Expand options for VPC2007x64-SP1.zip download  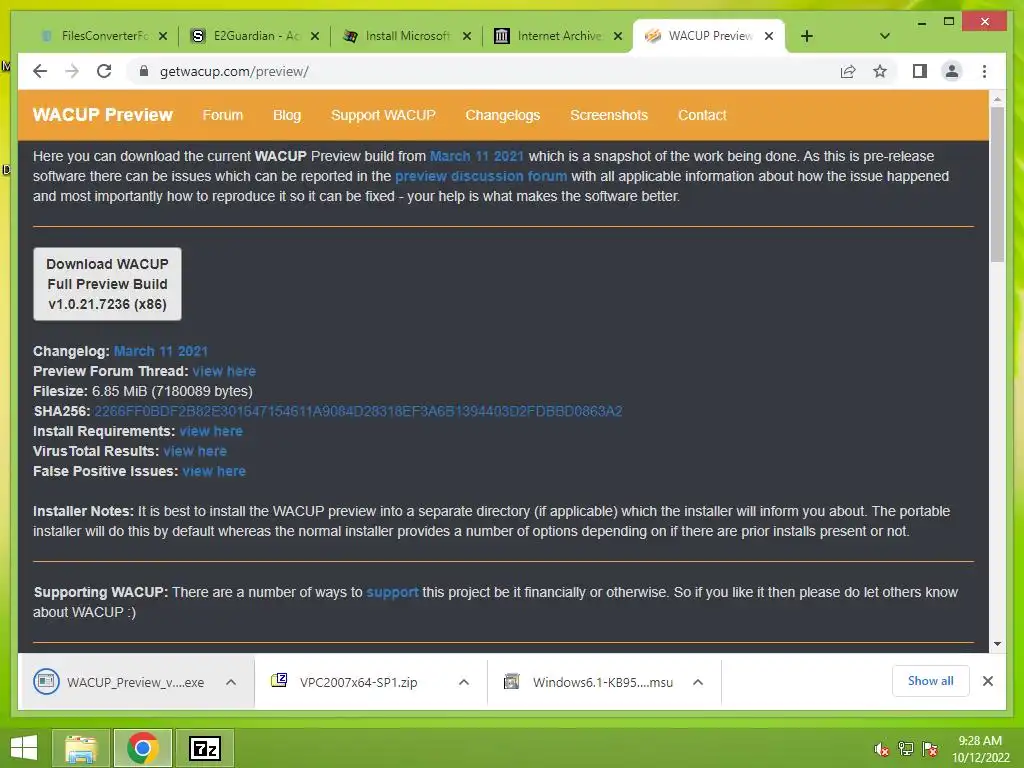(x=464, y=682)
